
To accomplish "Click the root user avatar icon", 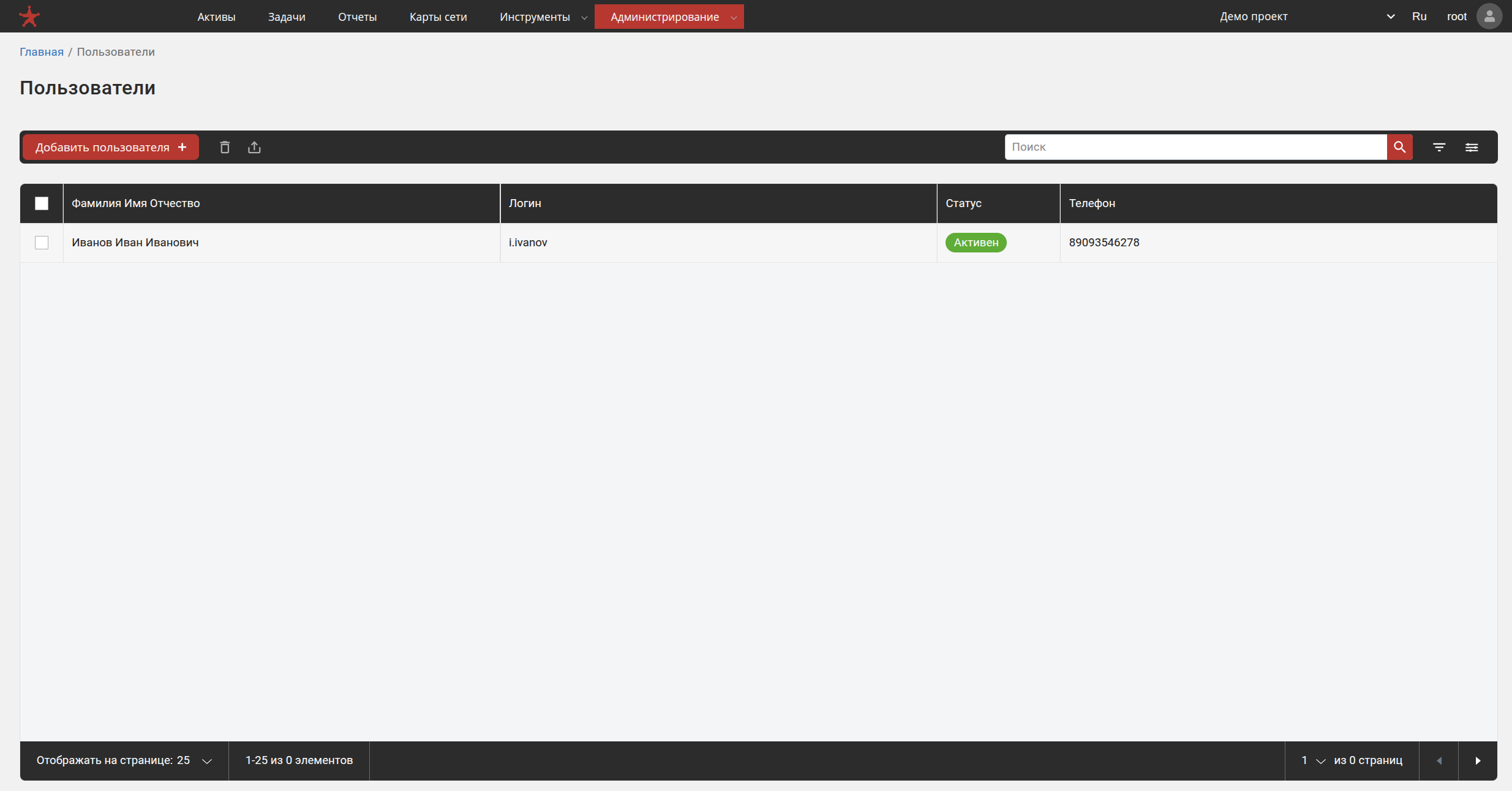I will [x=1489, y=17].
